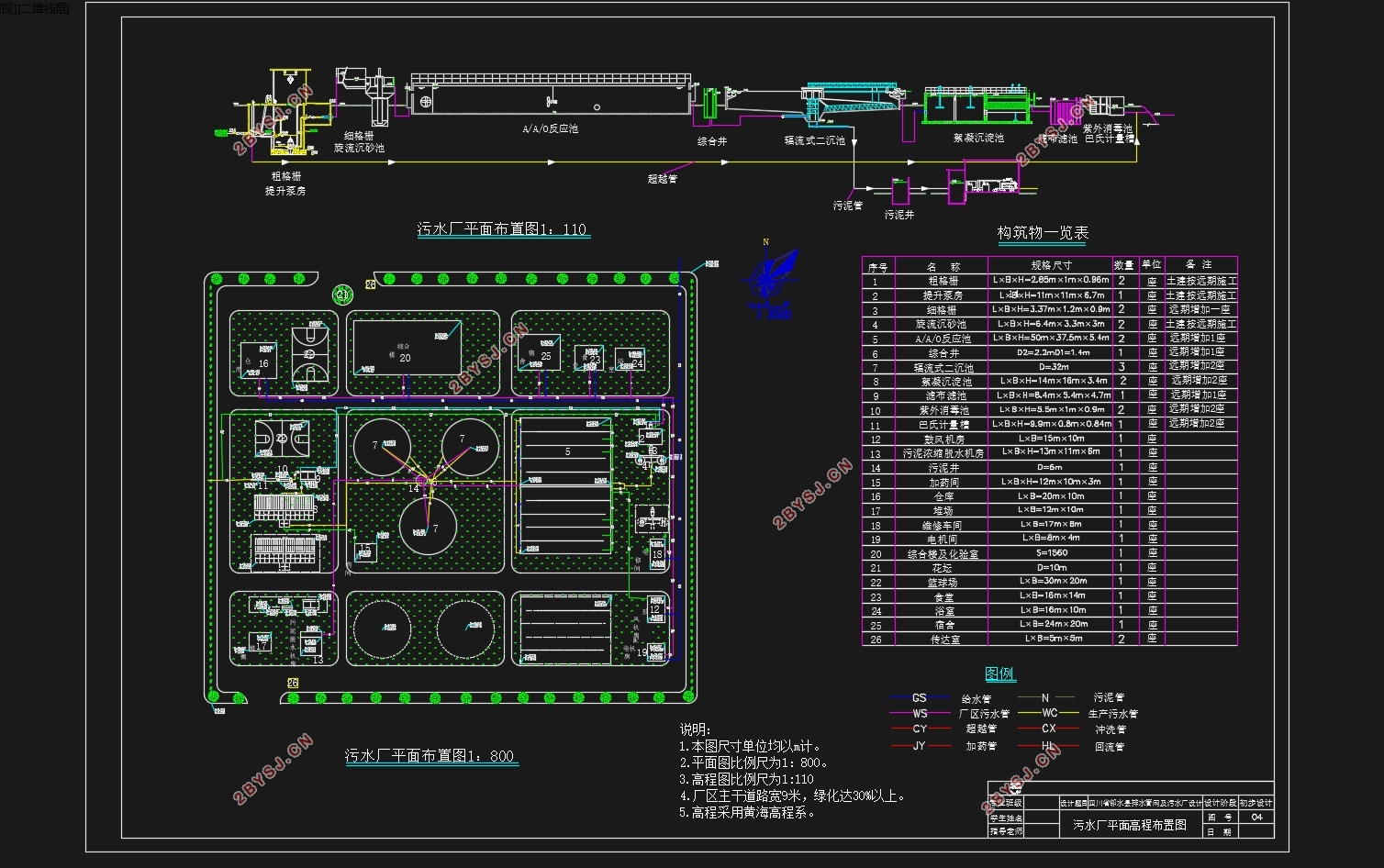The image size is (1384, 868).
Task: Click sludge well number 14 on site plan
Action: (414, 488)
